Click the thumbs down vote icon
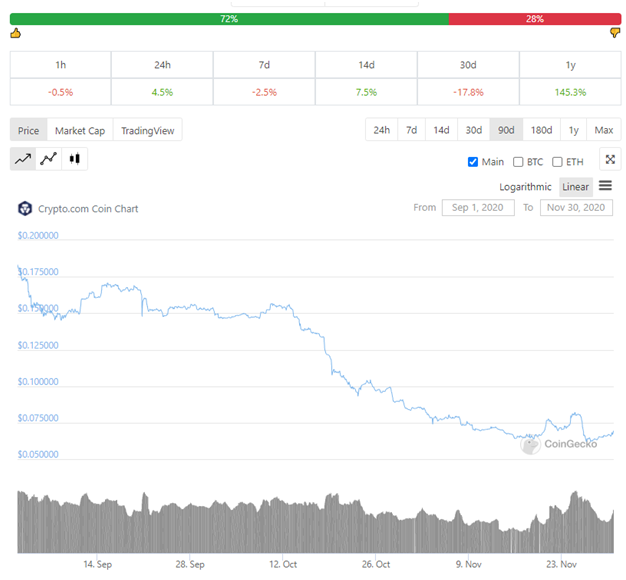 coord(615,33)
